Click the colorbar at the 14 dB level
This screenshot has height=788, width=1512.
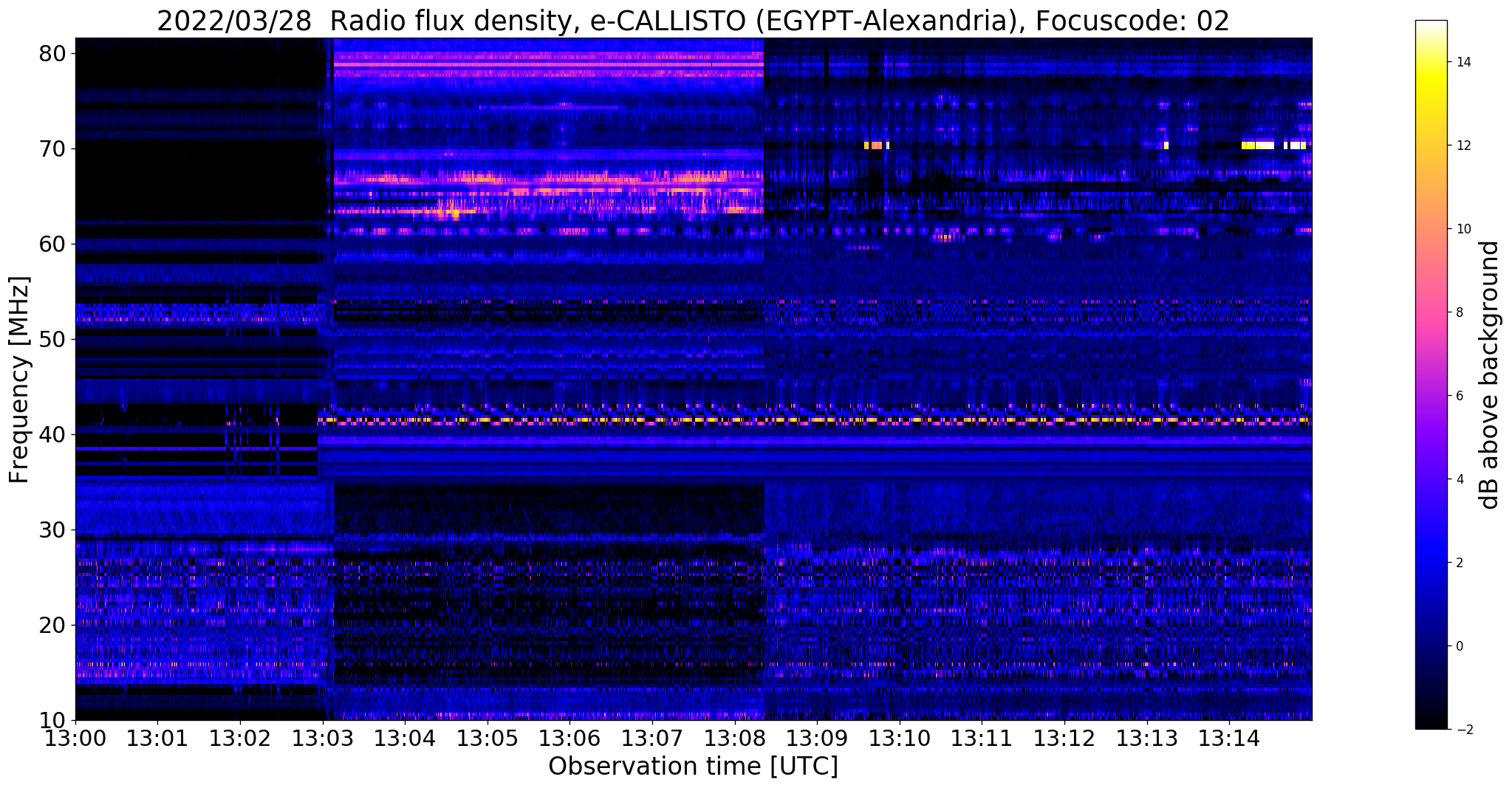click(1431, 62)
